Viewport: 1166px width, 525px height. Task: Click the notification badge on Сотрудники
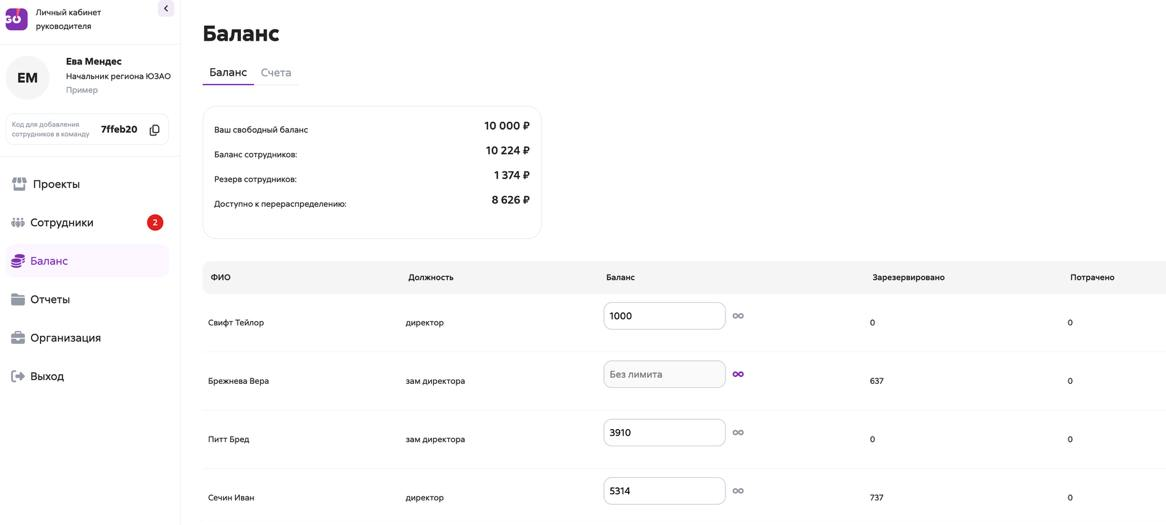[x=155, y=222]
